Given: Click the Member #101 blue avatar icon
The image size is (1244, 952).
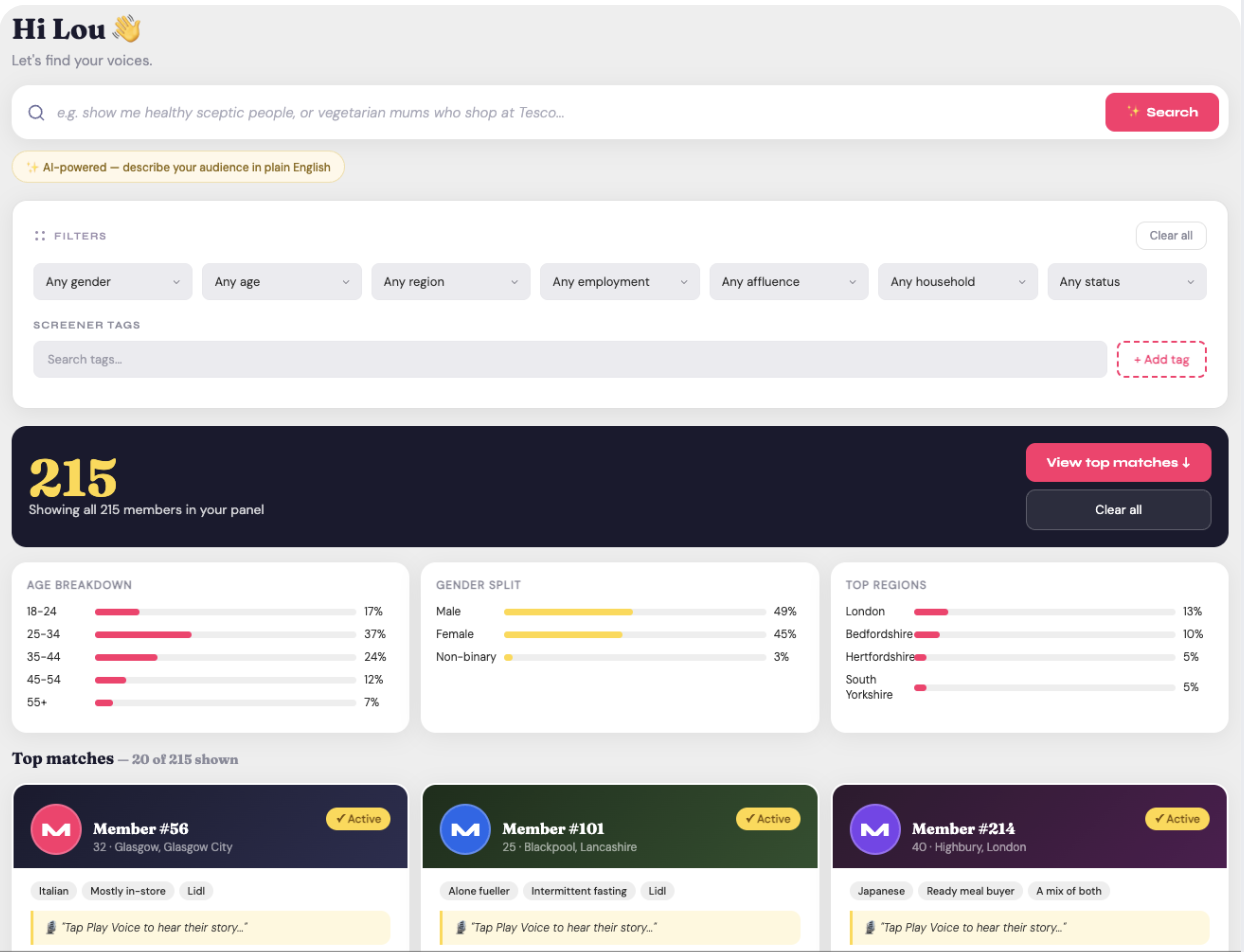Looking at the screenshot, I should (x=465, y=829).
